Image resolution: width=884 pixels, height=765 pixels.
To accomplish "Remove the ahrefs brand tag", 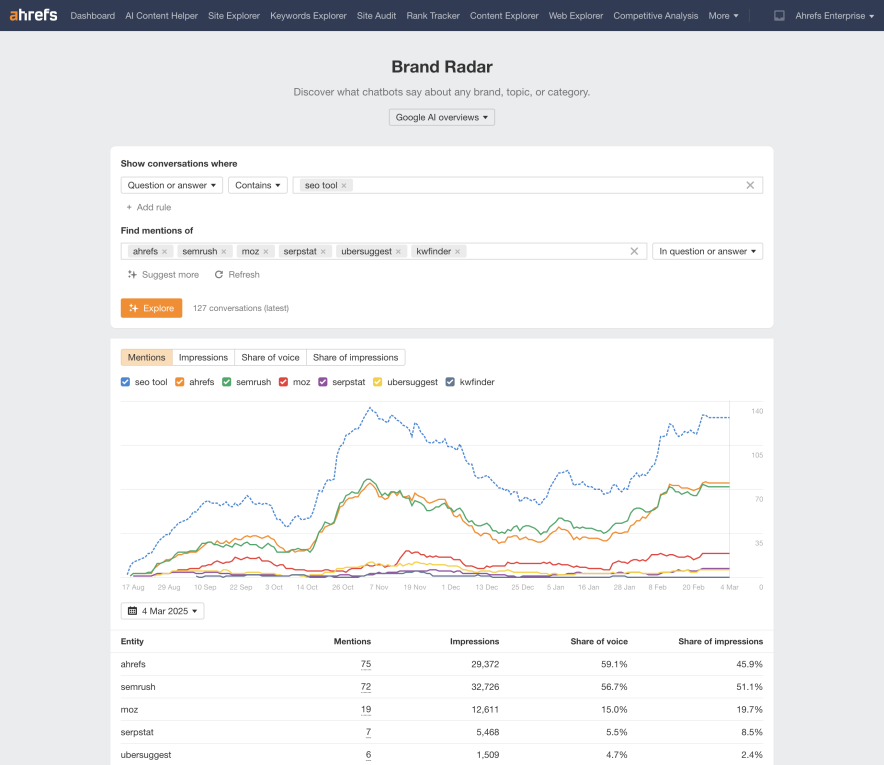I will click(165, 251).
